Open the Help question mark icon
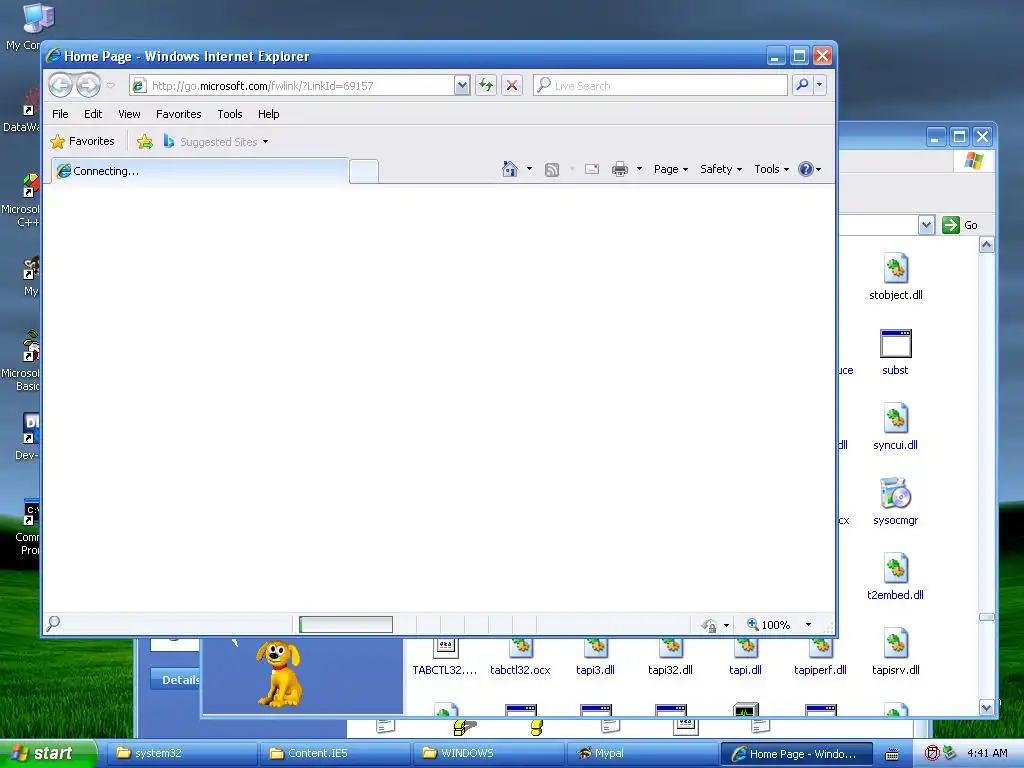 [806, 169]
